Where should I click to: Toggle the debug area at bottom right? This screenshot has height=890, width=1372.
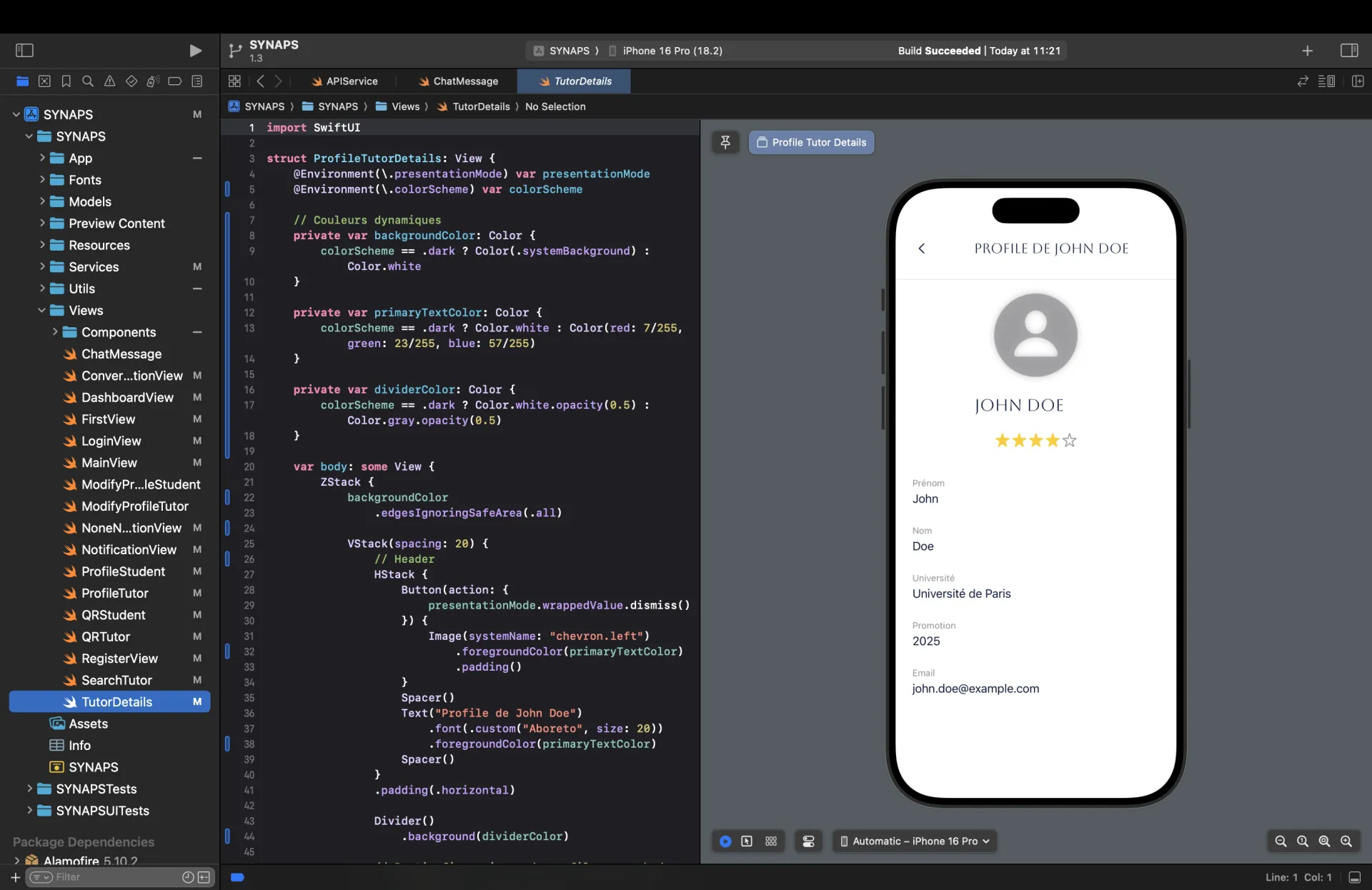[1354, 877]
